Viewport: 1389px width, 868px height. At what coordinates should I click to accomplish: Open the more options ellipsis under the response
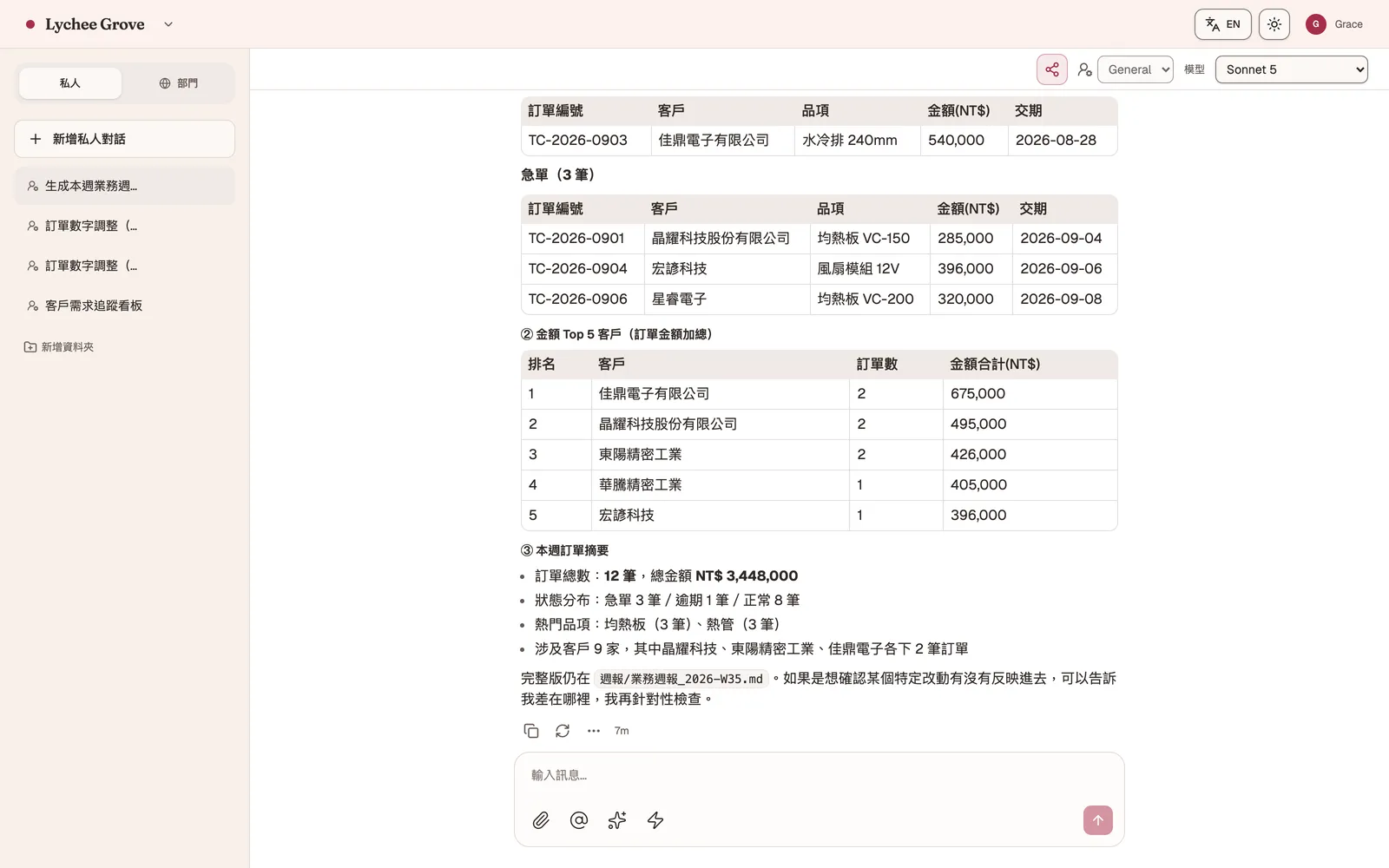click(x=594, y=731)
